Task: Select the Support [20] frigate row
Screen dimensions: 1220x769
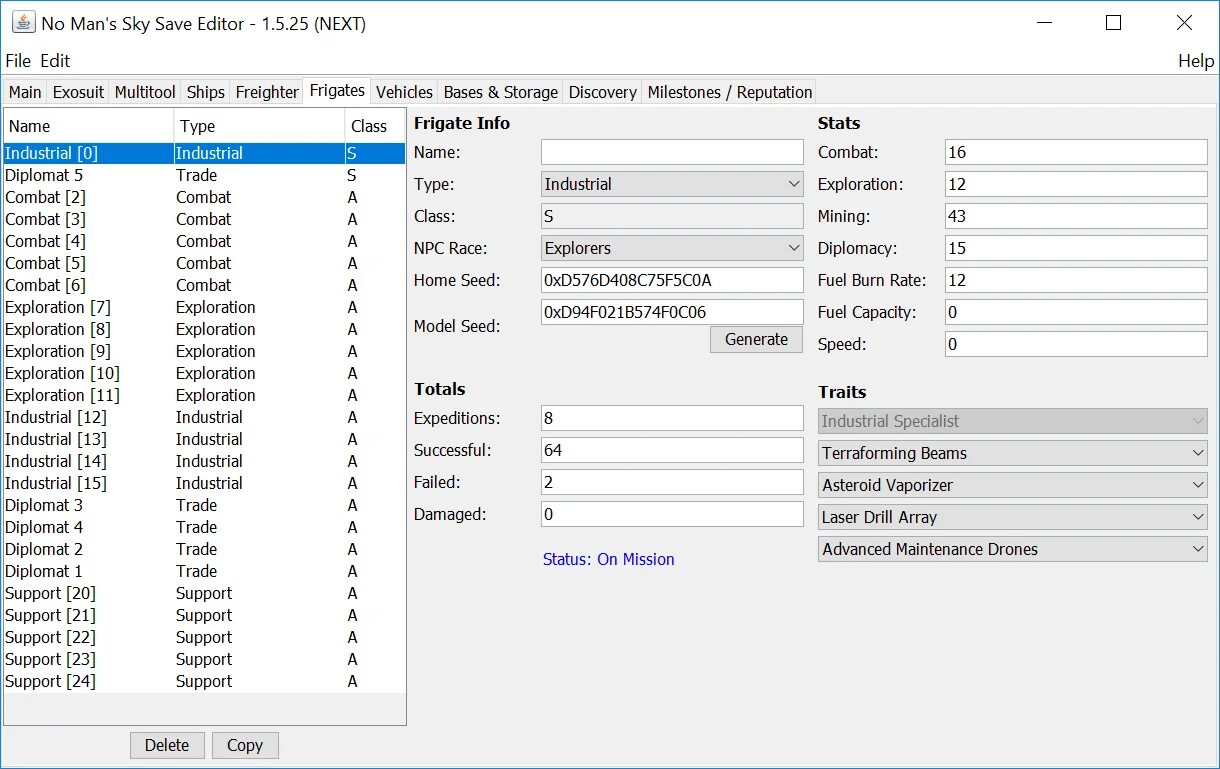Action: (x=204, y=593)
